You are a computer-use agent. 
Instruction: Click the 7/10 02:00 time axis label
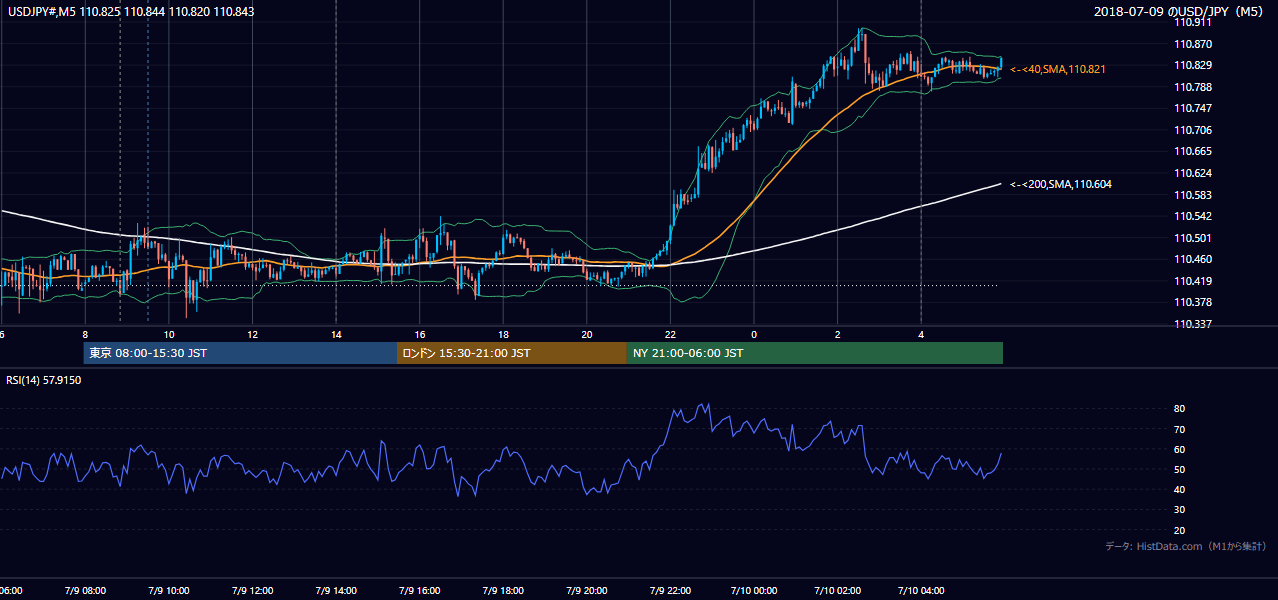(x=838, y=591)
